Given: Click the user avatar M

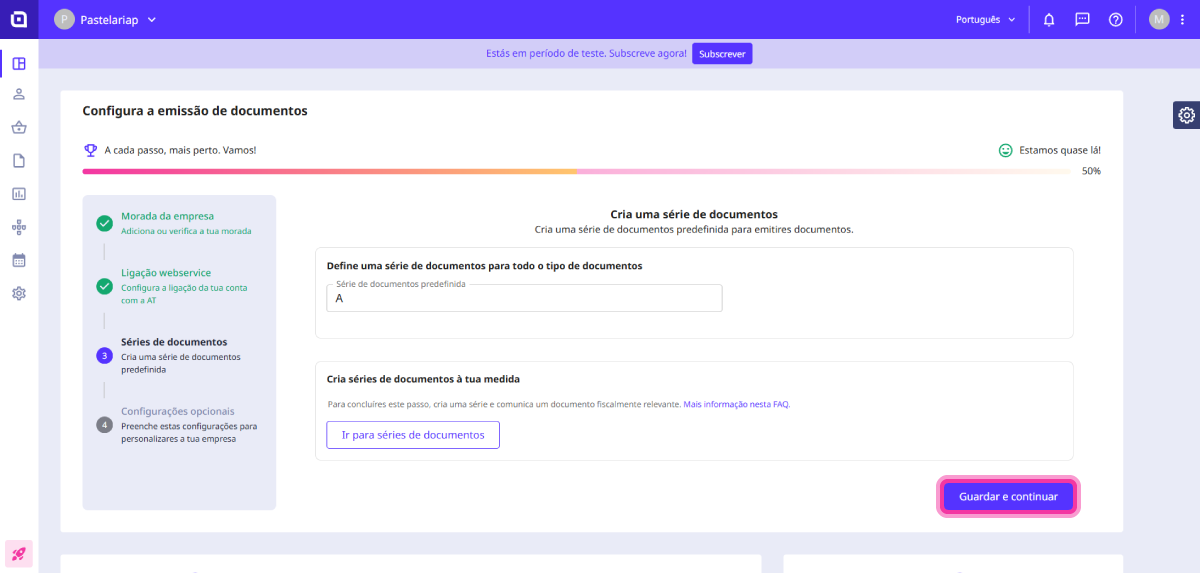Looking at the screenshot, I should click(1159, 19).
